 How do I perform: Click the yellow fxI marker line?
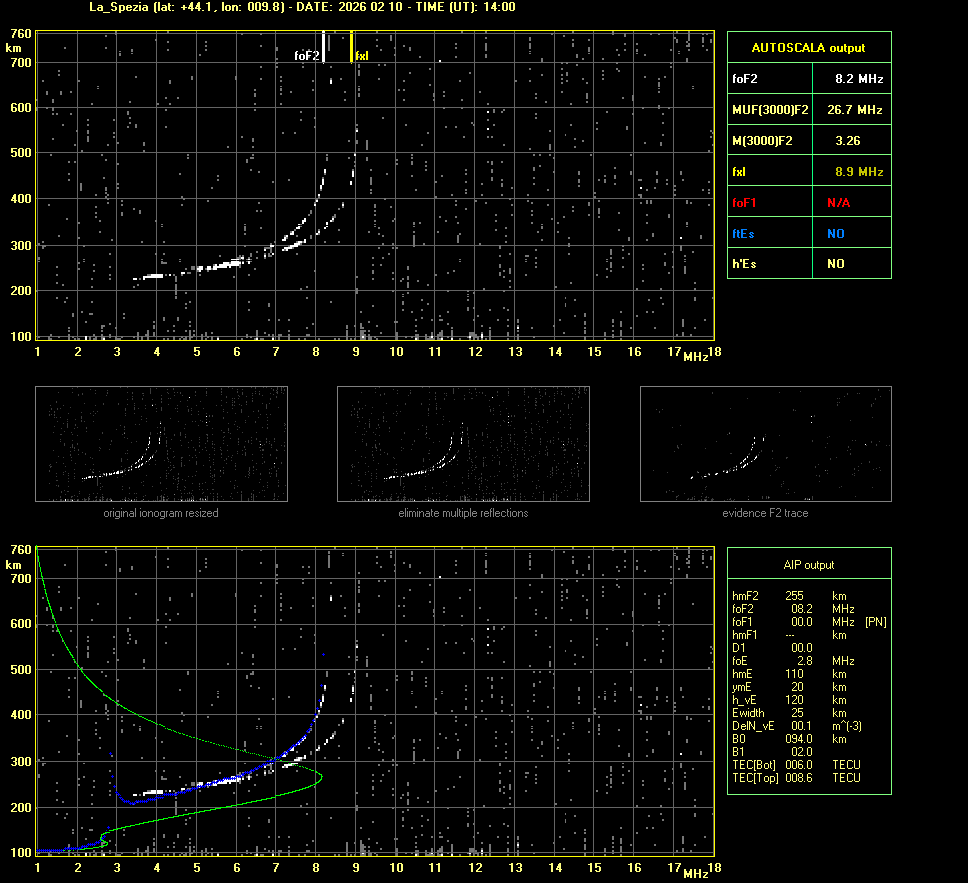coord(352,46)
